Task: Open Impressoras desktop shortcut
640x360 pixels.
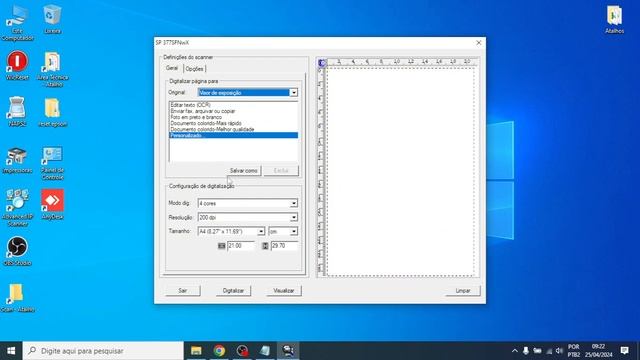Action: [17, 160]
